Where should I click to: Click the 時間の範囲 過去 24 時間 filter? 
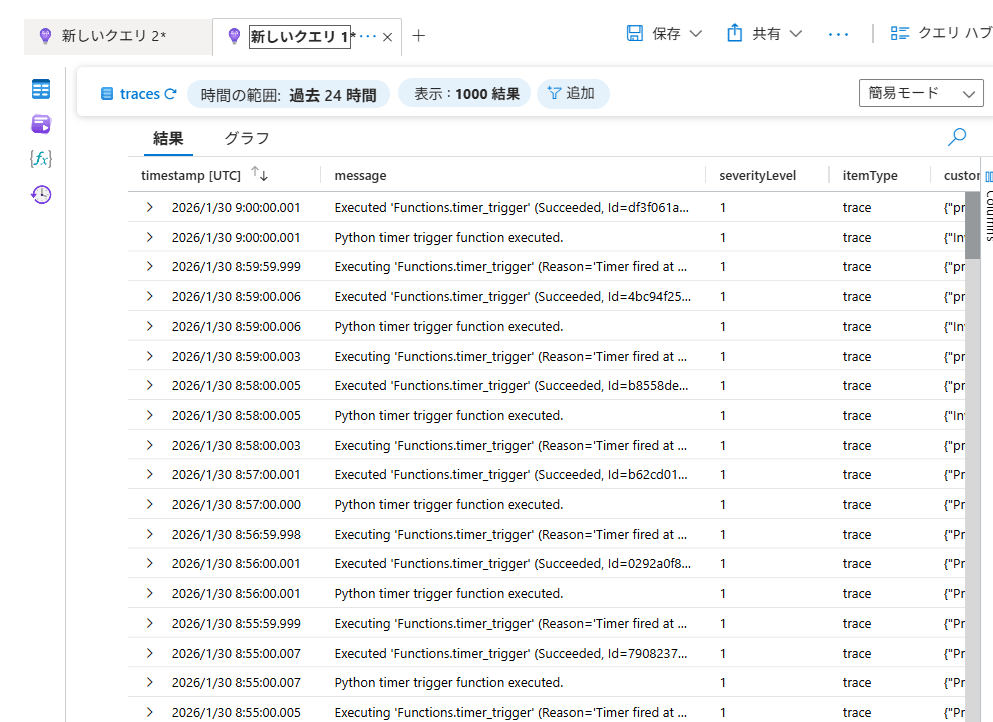(288, 94)
